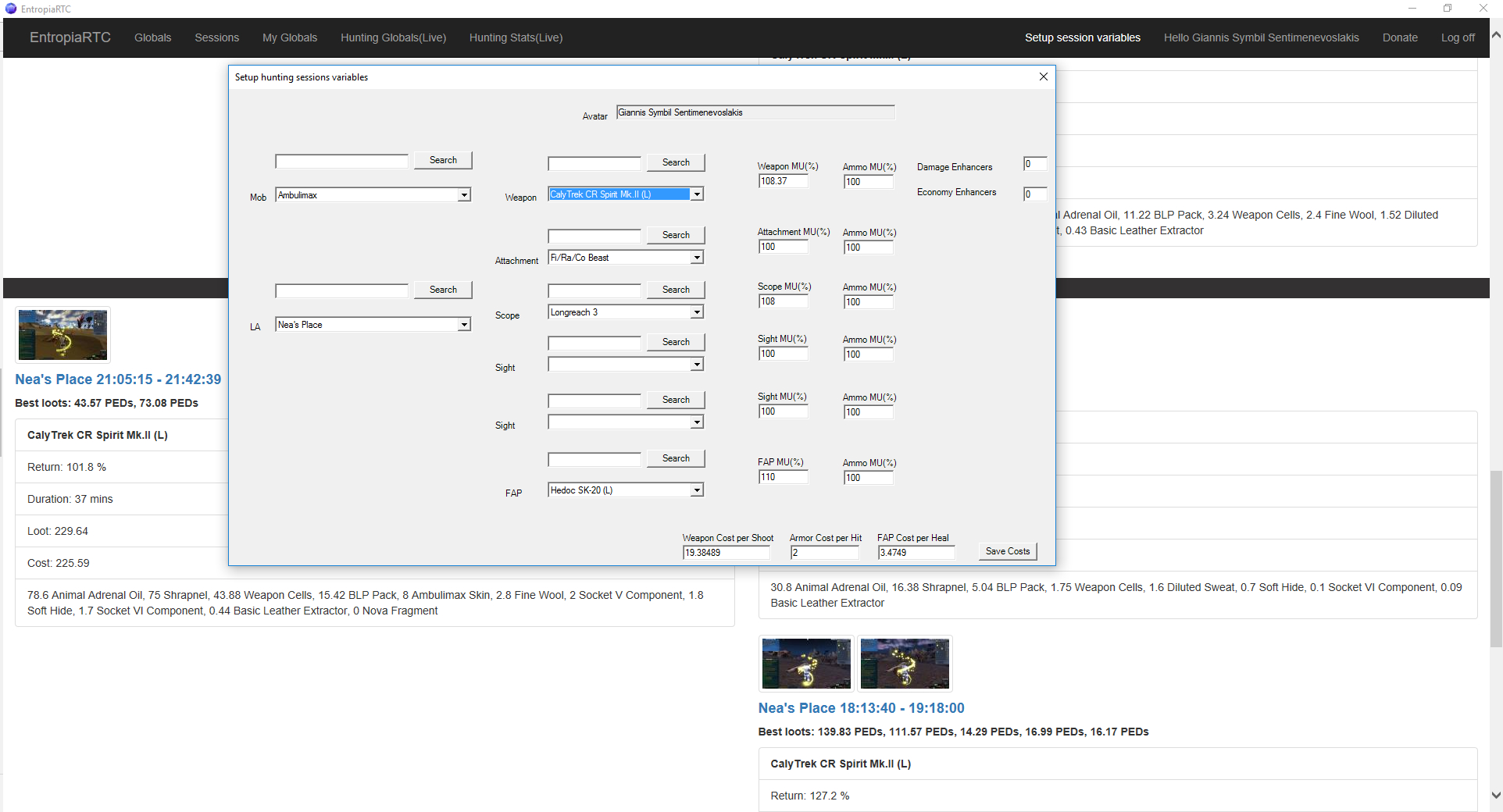The width and height of the screenshot is (1503, 812).
Task: Click Armor Cost per Hit field
Action: click(824, 553)
